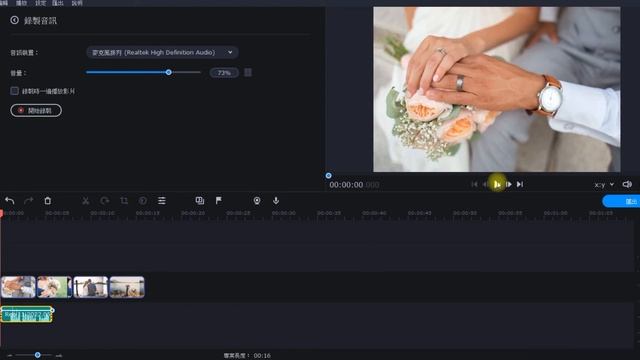This screenshot has width=640, height=360.
Task: Click the timeline zoom out icon
Action: click(x=10, y=356)
